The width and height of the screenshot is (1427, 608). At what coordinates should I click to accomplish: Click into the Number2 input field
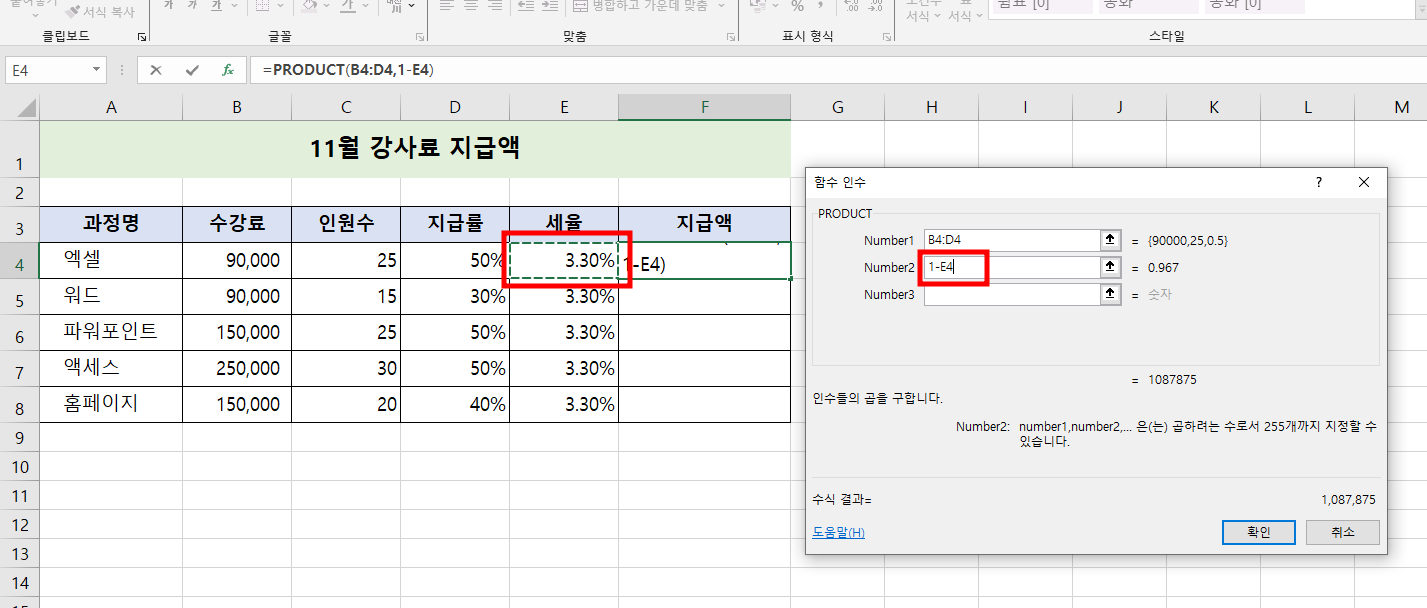click(1011, 267)
